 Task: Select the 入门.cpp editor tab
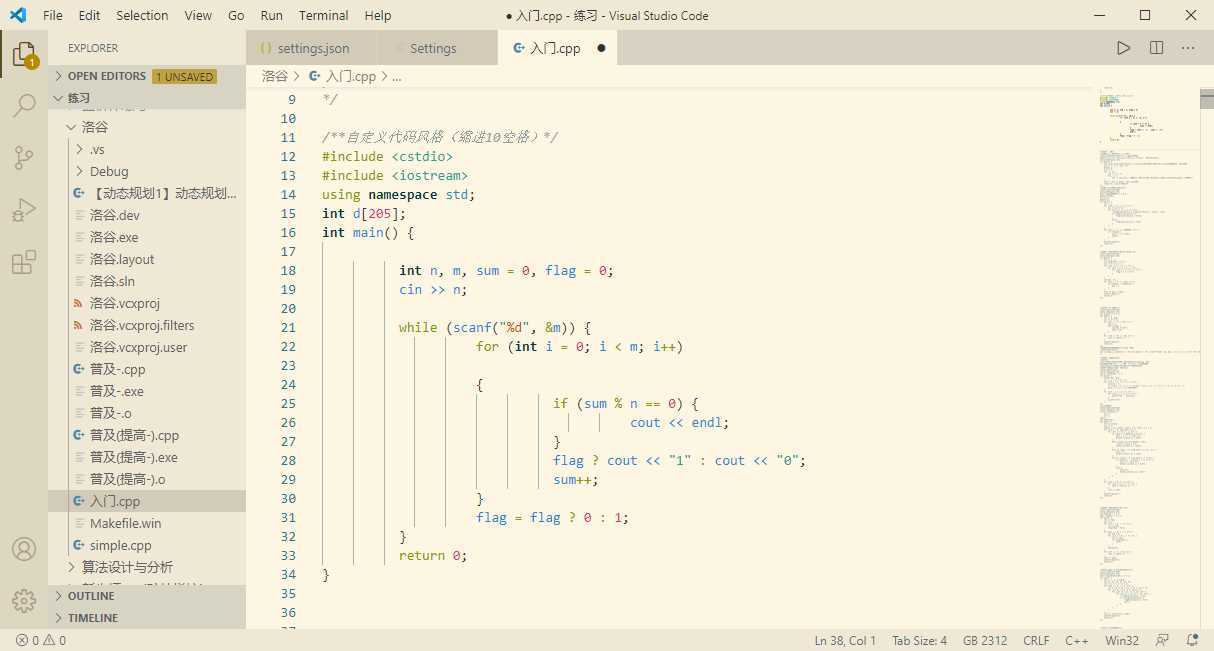555,48
